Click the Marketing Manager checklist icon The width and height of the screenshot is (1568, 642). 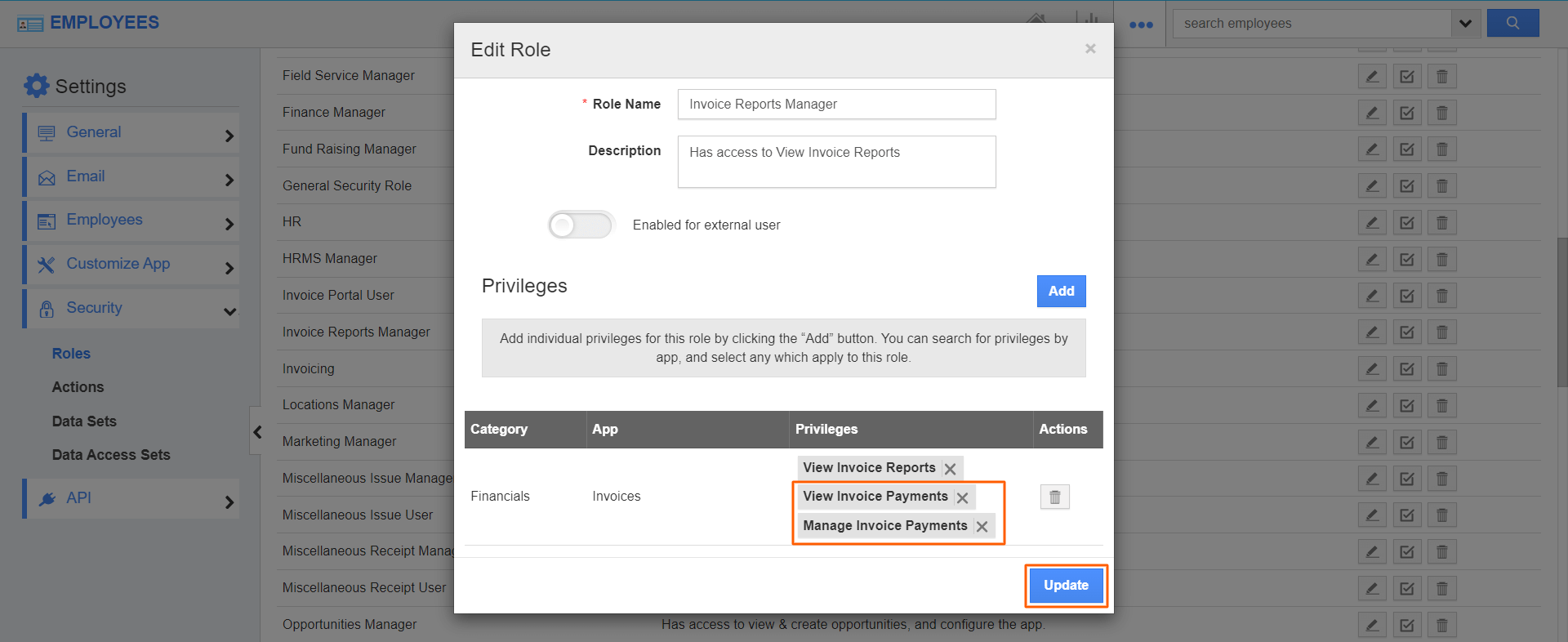1407,443
